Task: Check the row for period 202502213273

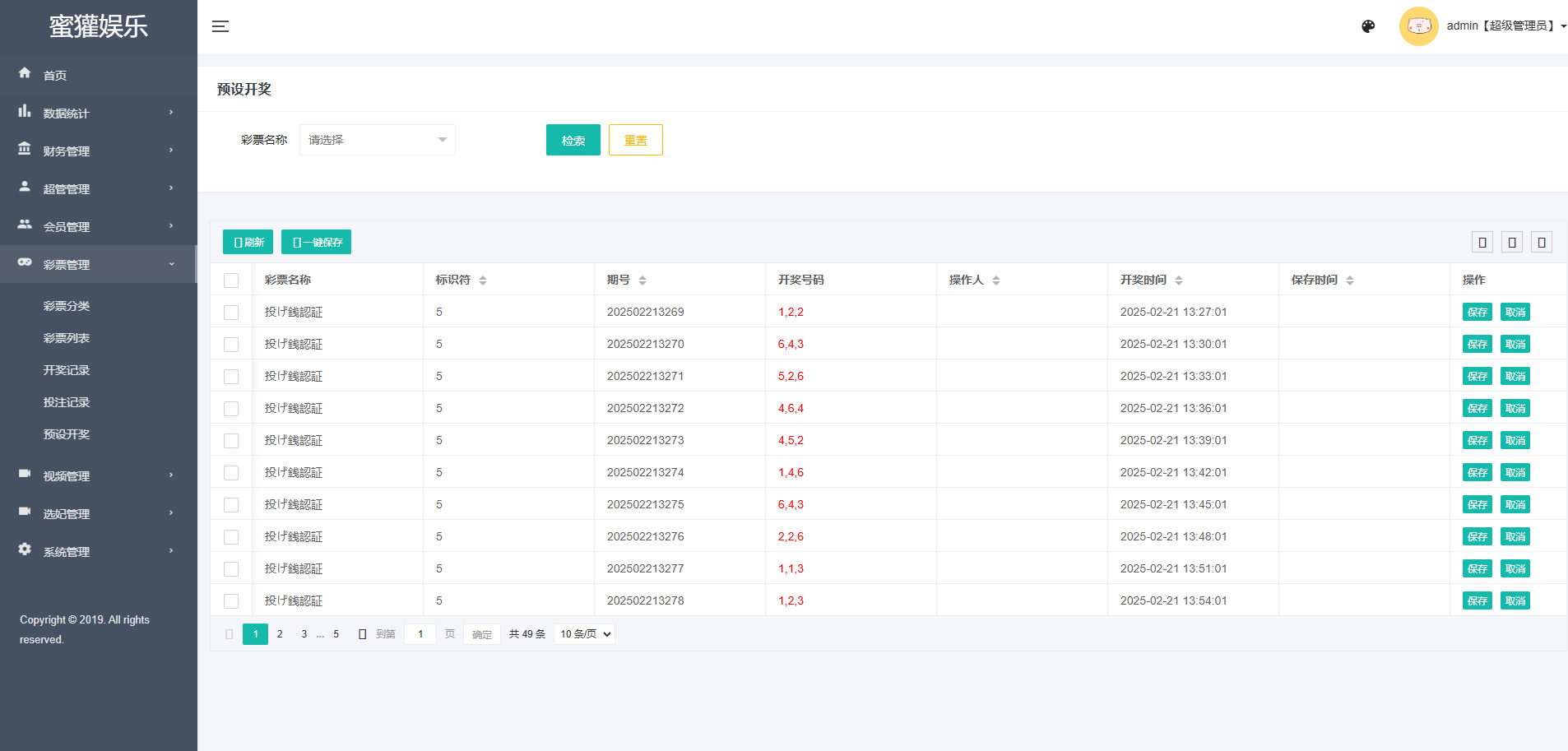Action: pos(231,441)
